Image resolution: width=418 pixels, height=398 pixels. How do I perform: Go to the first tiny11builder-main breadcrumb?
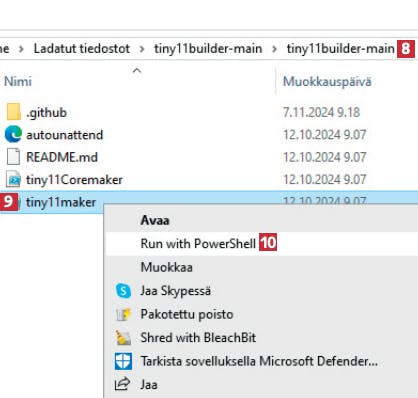click(208, 49)
